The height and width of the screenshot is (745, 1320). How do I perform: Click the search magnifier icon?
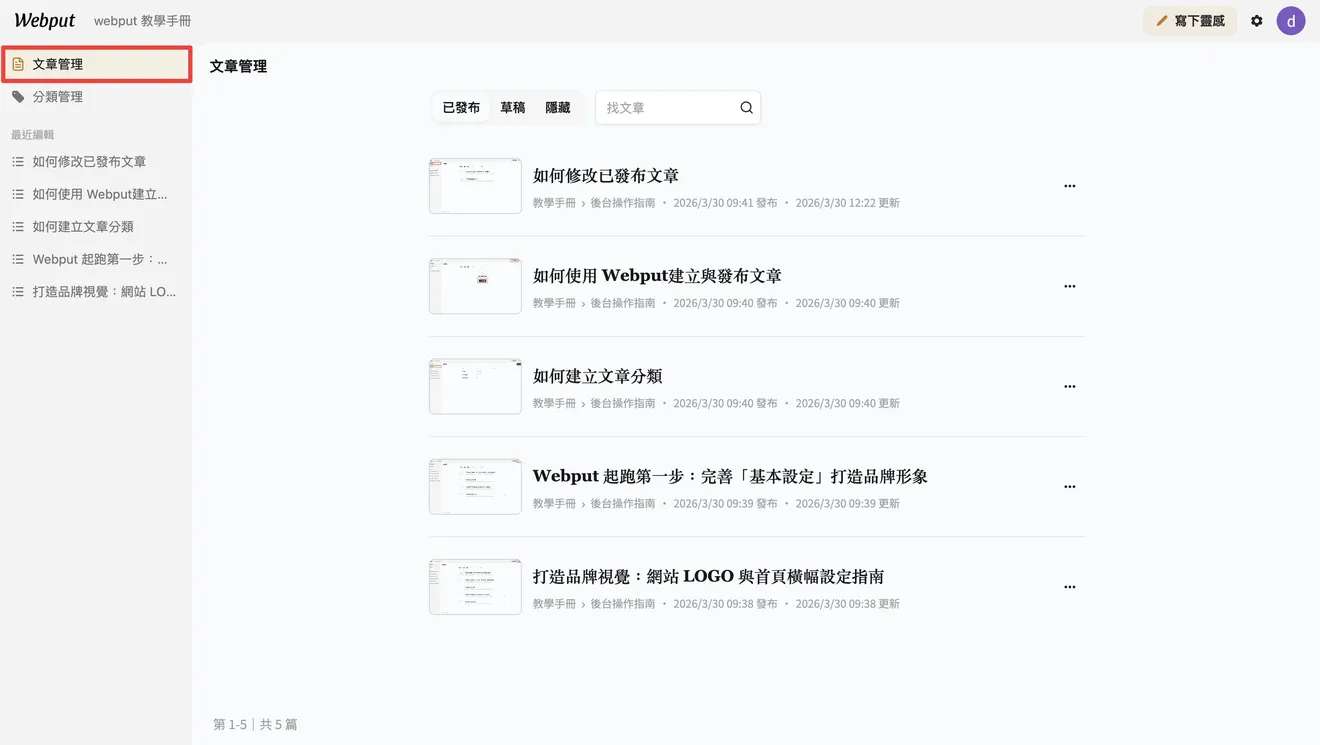746,108
